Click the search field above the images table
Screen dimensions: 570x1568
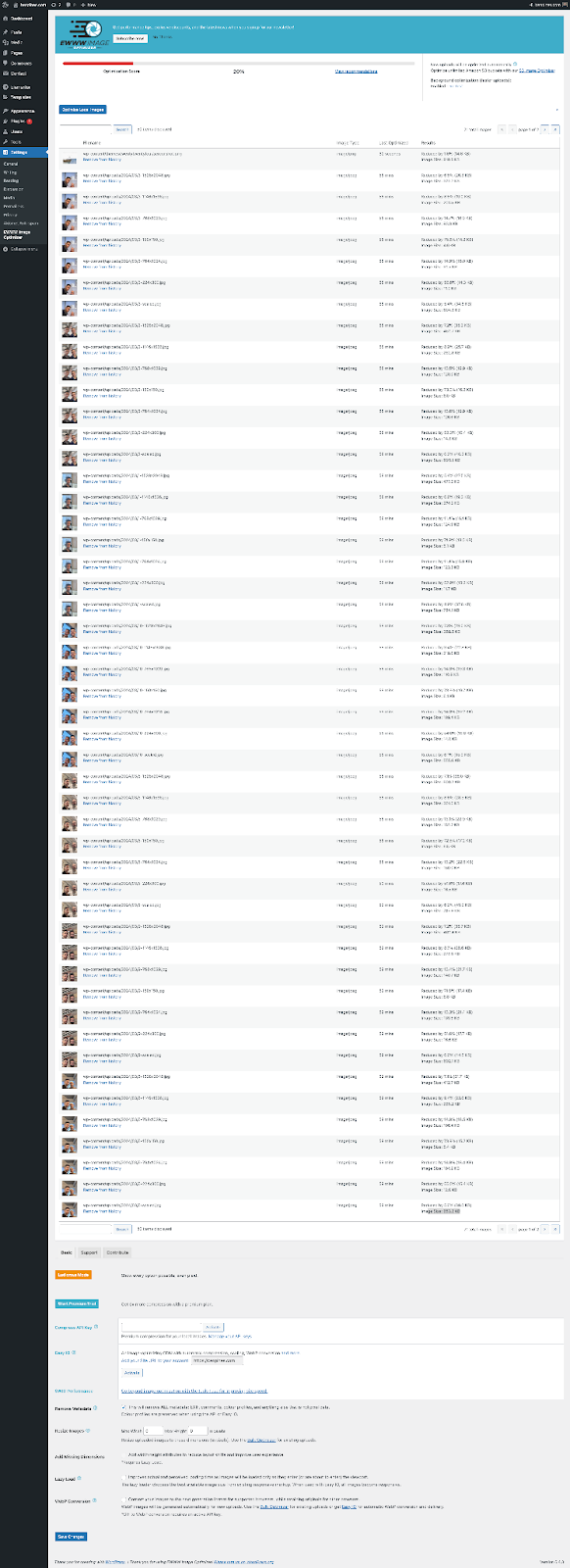86,128
